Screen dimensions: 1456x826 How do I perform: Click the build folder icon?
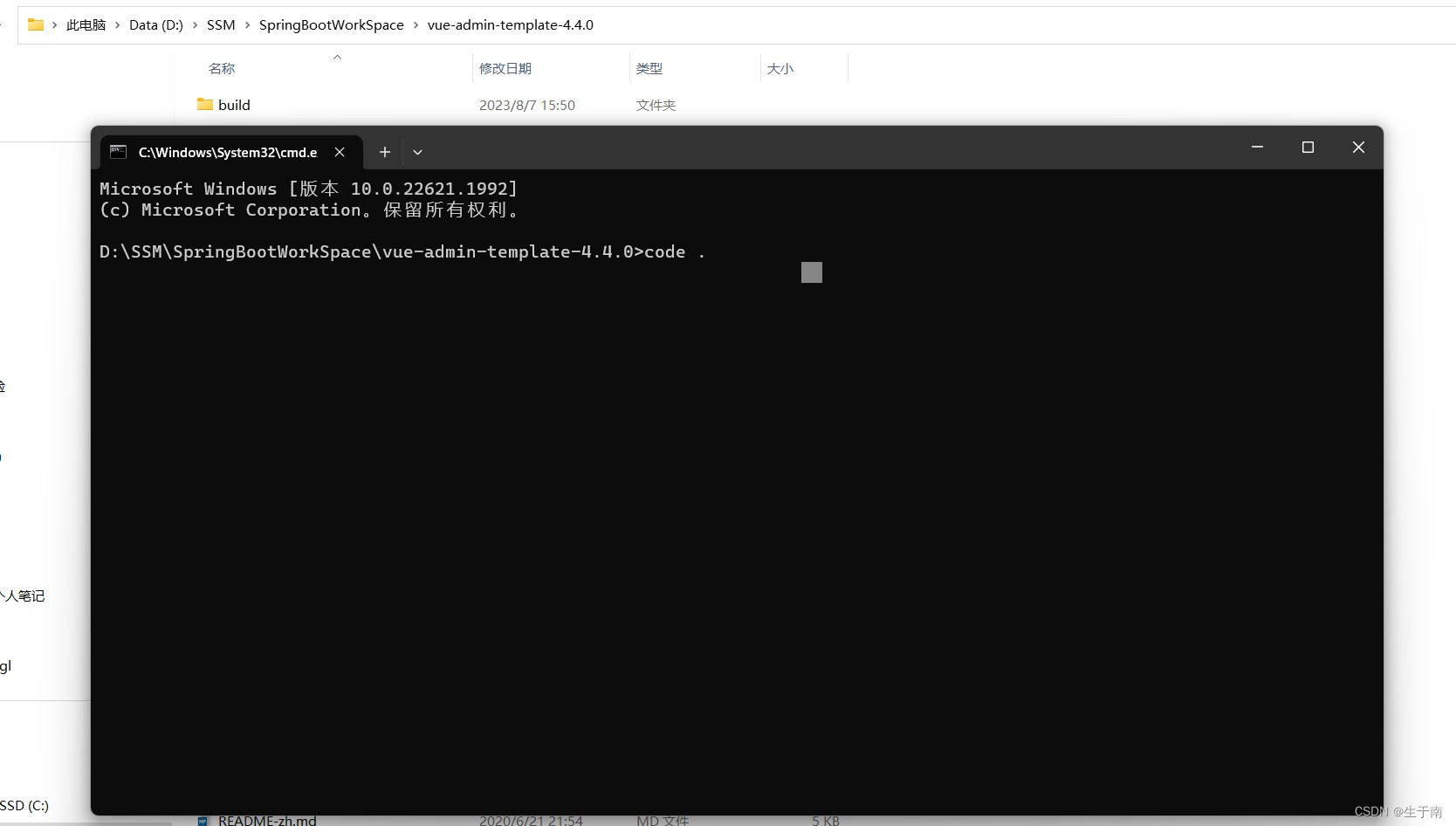(x=205, y=104)
